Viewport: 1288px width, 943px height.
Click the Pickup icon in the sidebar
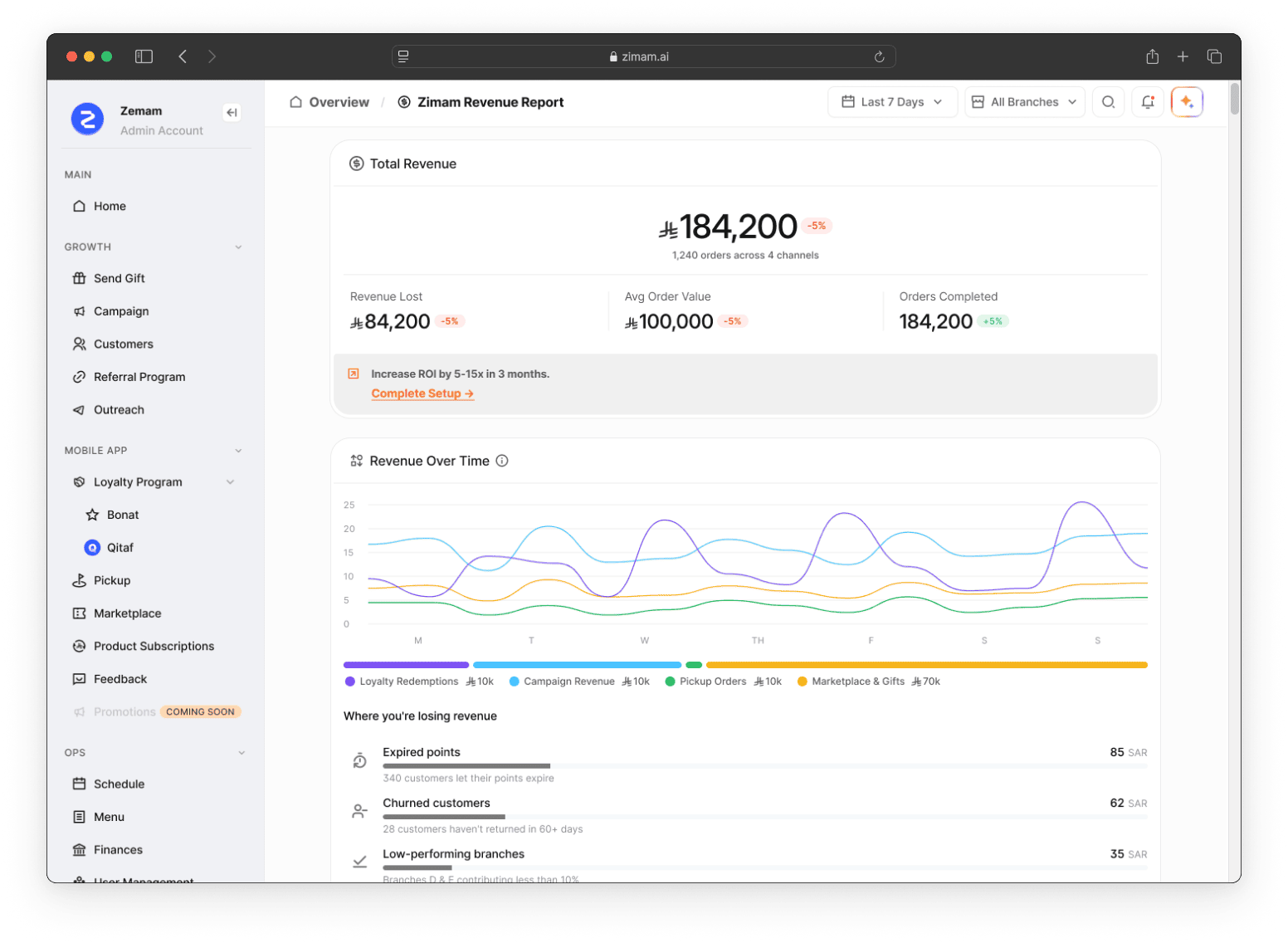[x=80, y=580]
